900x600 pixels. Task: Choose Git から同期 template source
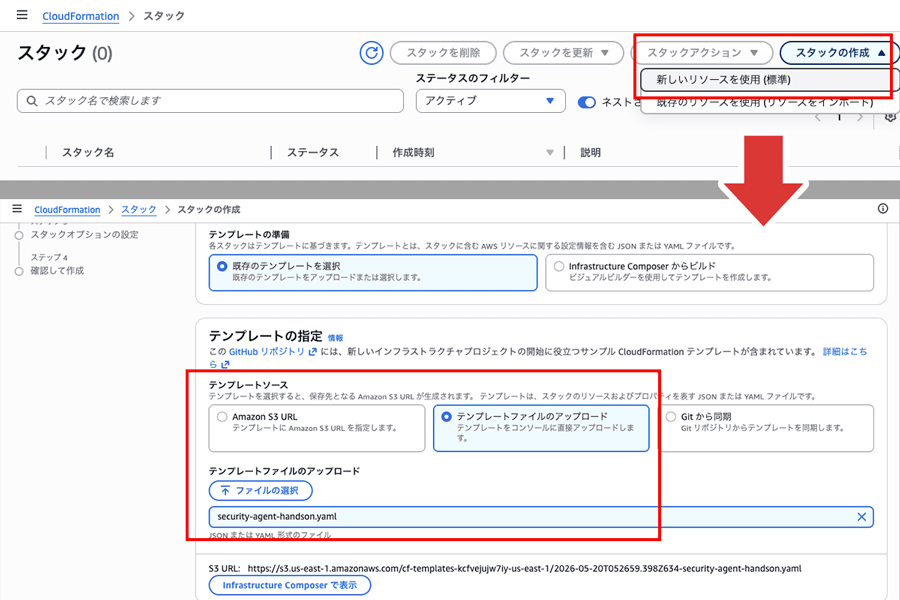pyautogui.click(x=766, y=428)
